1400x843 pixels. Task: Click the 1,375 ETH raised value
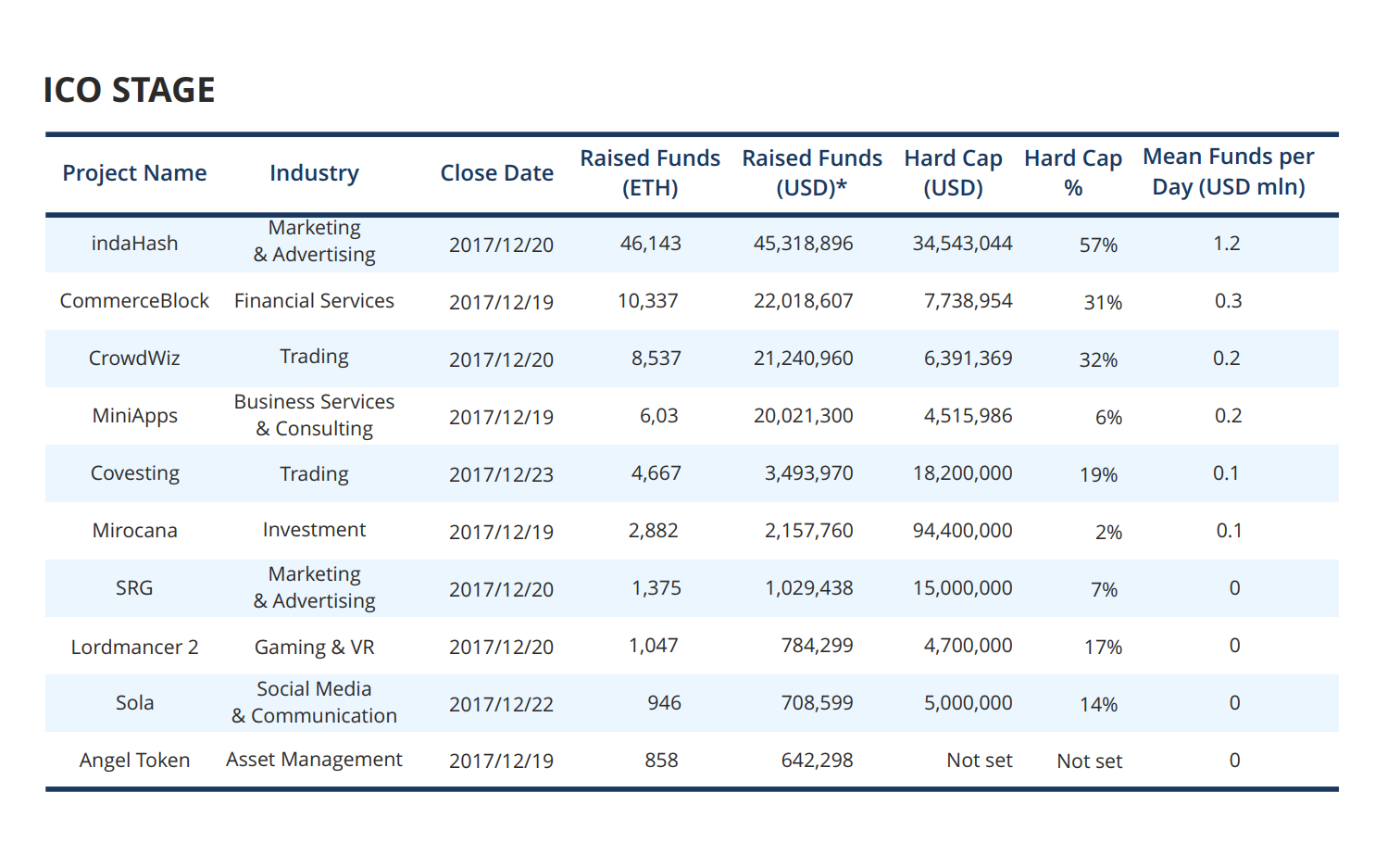click(656, 588)
